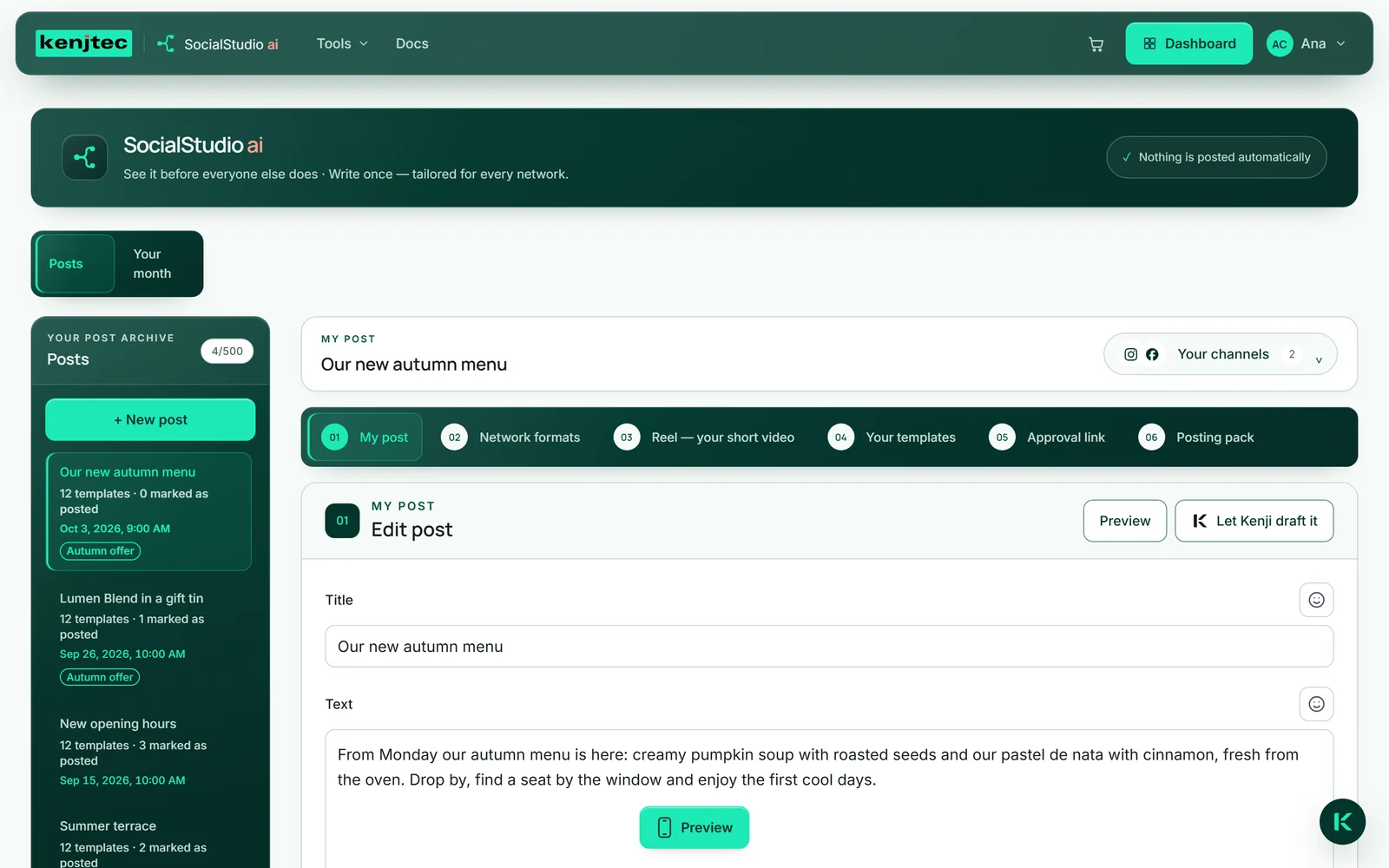
Task: Click the Title input field
Action: [829, 647]
